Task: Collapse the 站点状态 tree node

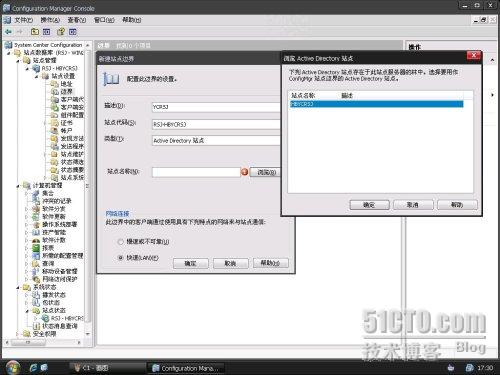Action: pyautogui.click(x=27, y=310)
